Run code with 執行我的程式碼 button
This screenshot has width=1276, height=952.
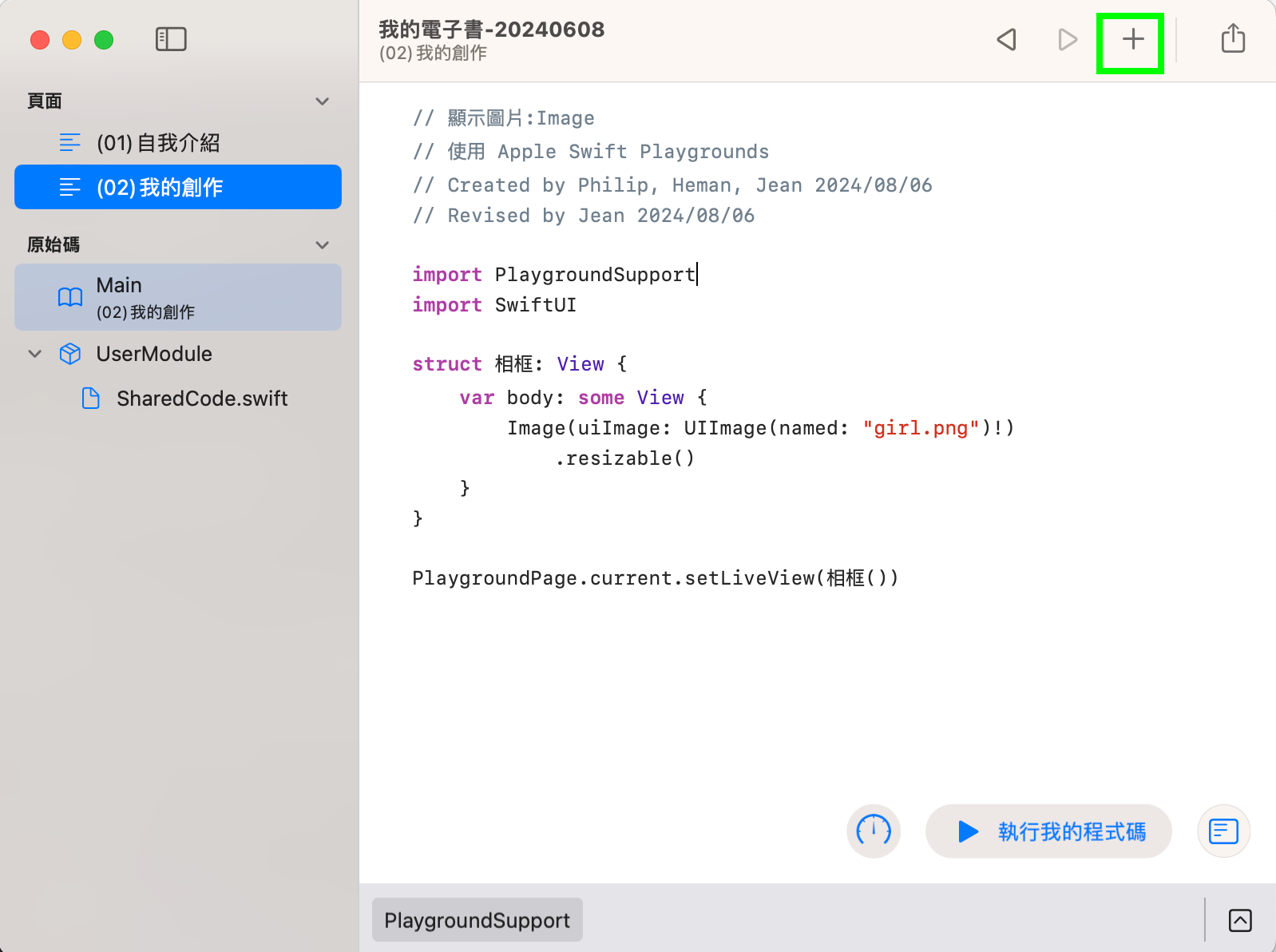click(x=1048, y=831)
